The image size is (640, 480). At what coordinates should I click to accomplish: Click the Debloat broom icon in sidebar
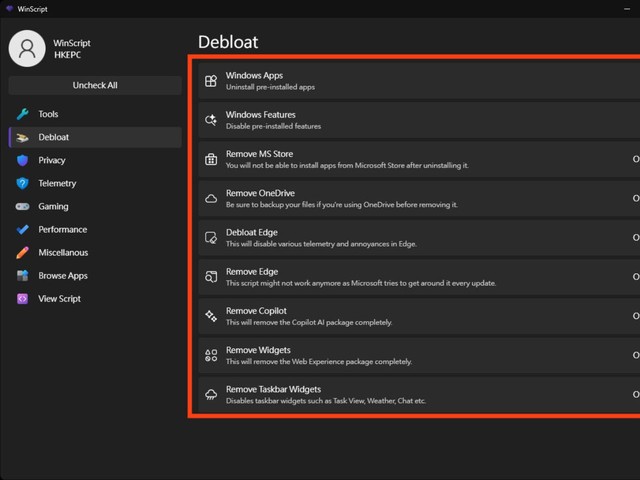[x=22, y=137]
